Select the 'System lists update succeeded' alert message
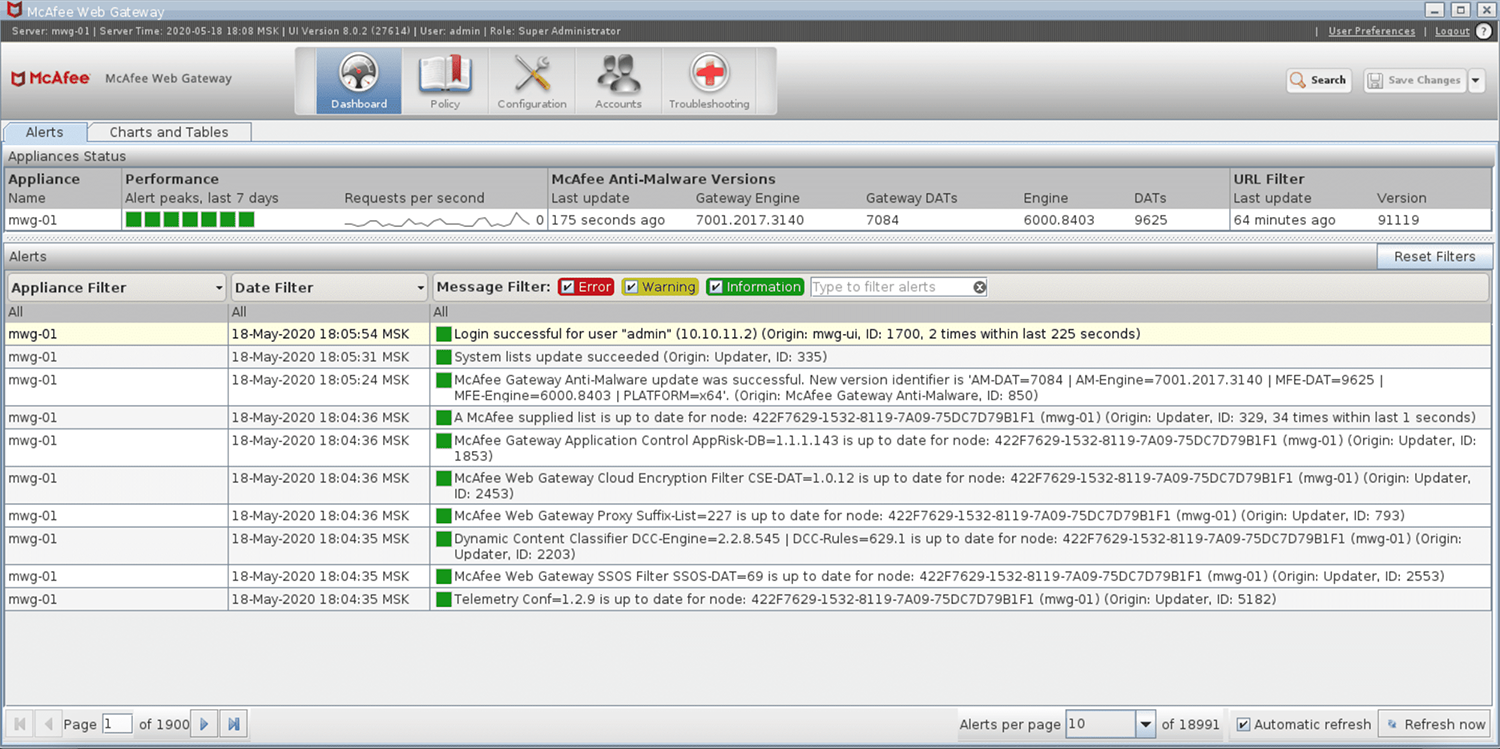 pos(640,357)
